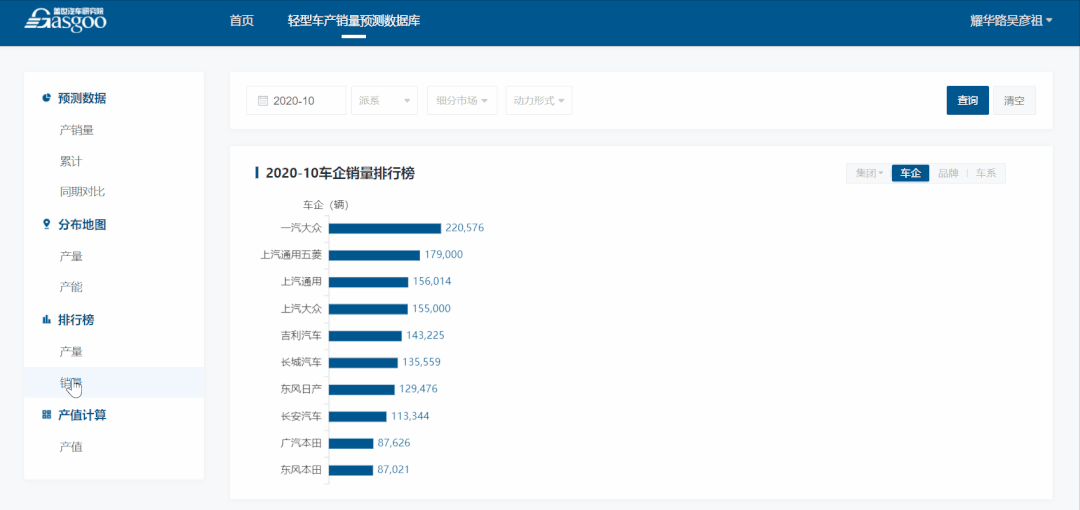Screen dimensions: 1080x510
Task: Switch ranking to 品牌
Action: pyautogui.click(x=948, y=174)
